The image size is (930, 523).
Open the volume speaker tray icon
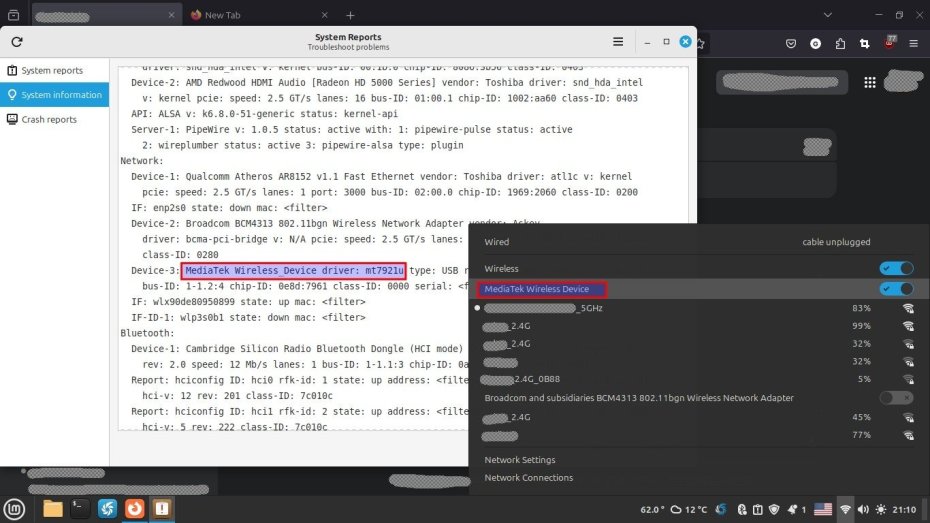pos(863,509)
